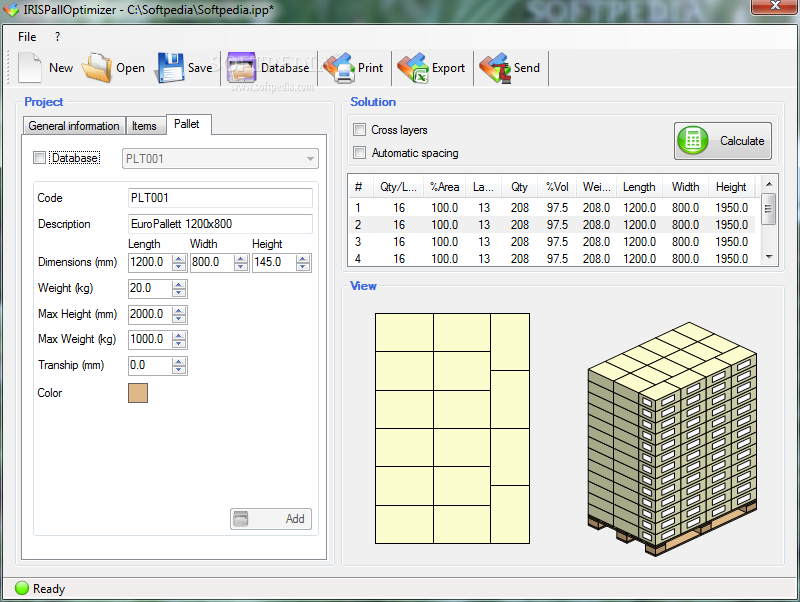Sort by the Height column header
The image size is (800, 602).
(x=731, y=187)
